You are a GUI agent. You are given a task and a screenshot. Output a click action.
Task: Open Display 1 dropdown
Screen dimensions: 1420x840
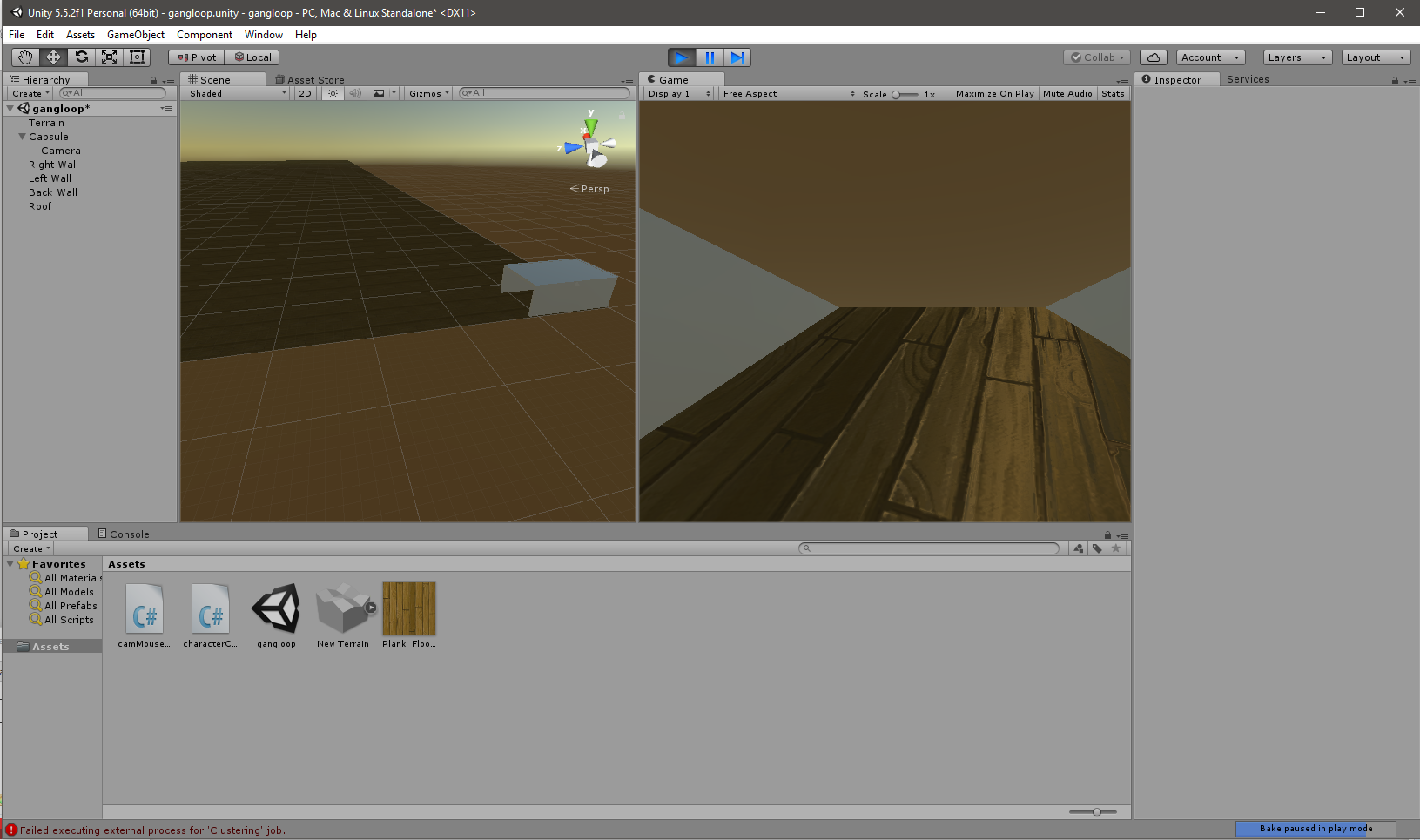679,93
